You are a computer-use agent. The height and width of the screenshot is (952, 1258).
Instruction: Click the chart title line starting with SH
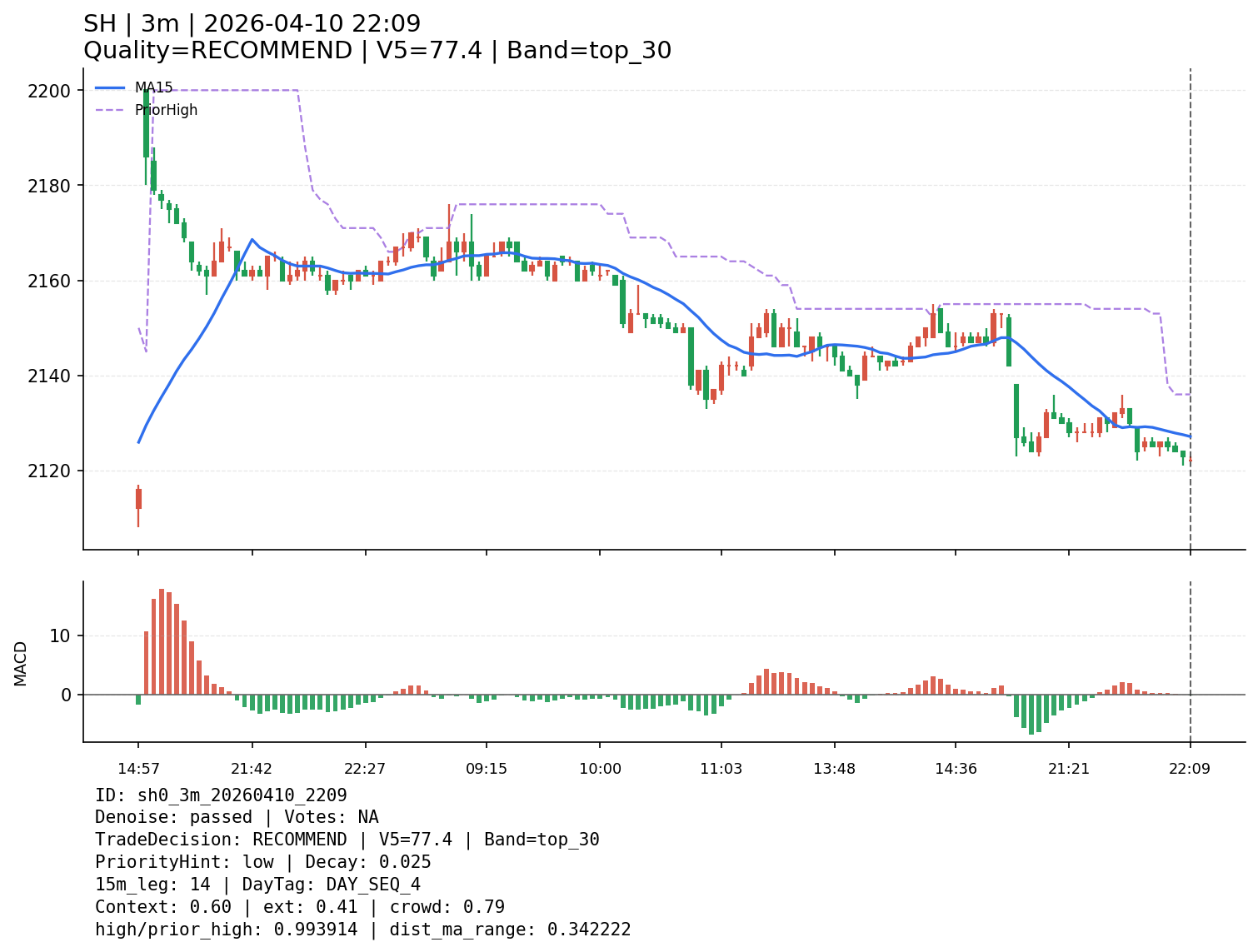[252, 24]
